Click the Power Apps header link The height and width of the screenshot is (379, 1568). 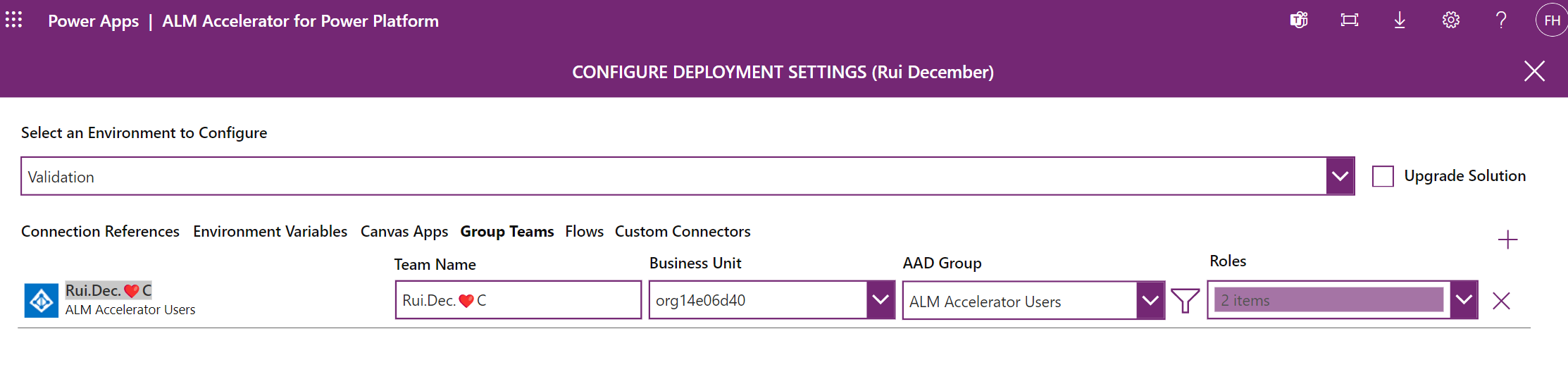[93, 21]
